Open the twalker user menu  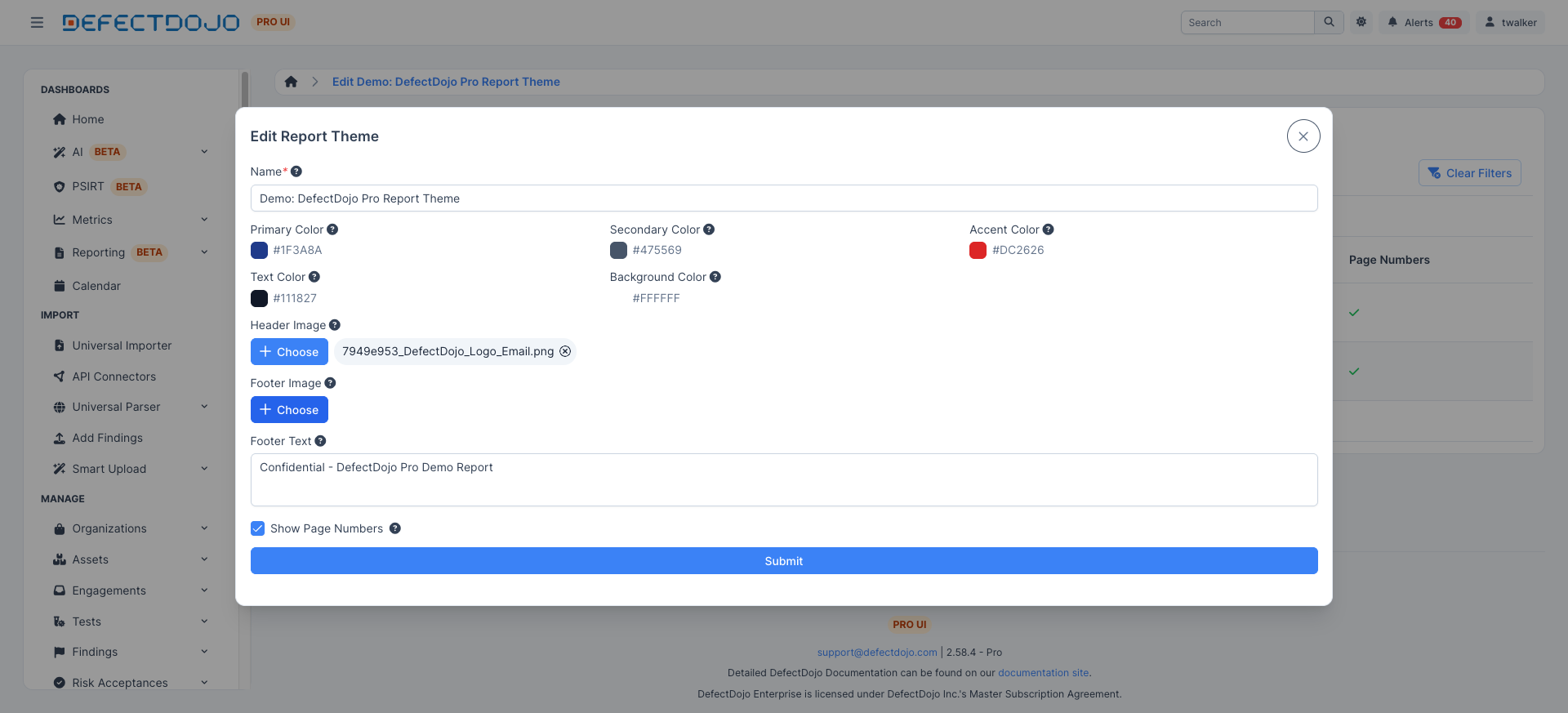(1510, 22)
